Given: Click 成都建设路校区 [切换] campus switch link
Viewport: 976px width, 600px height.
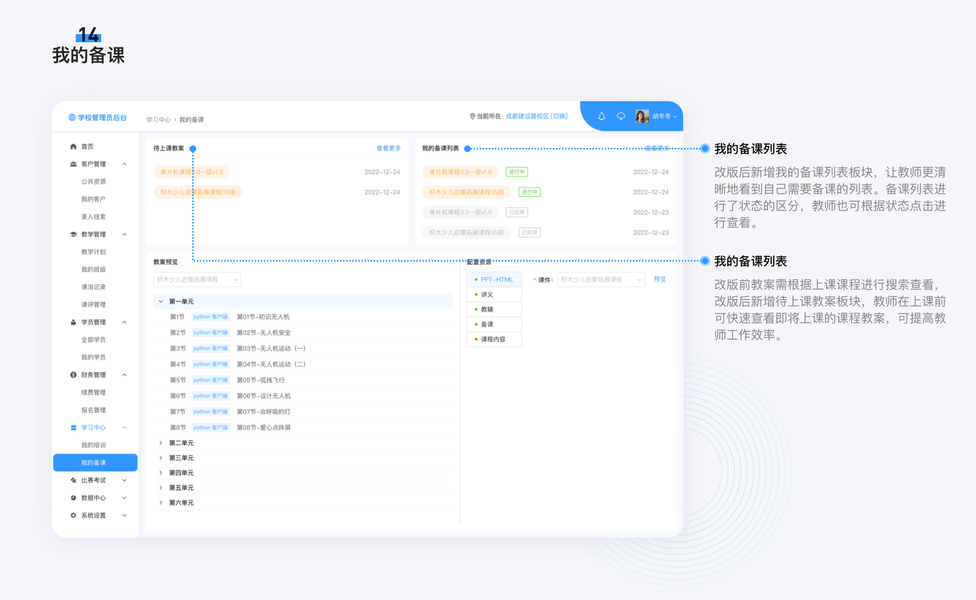Looking at the screenshot, I should pos(536,116).
